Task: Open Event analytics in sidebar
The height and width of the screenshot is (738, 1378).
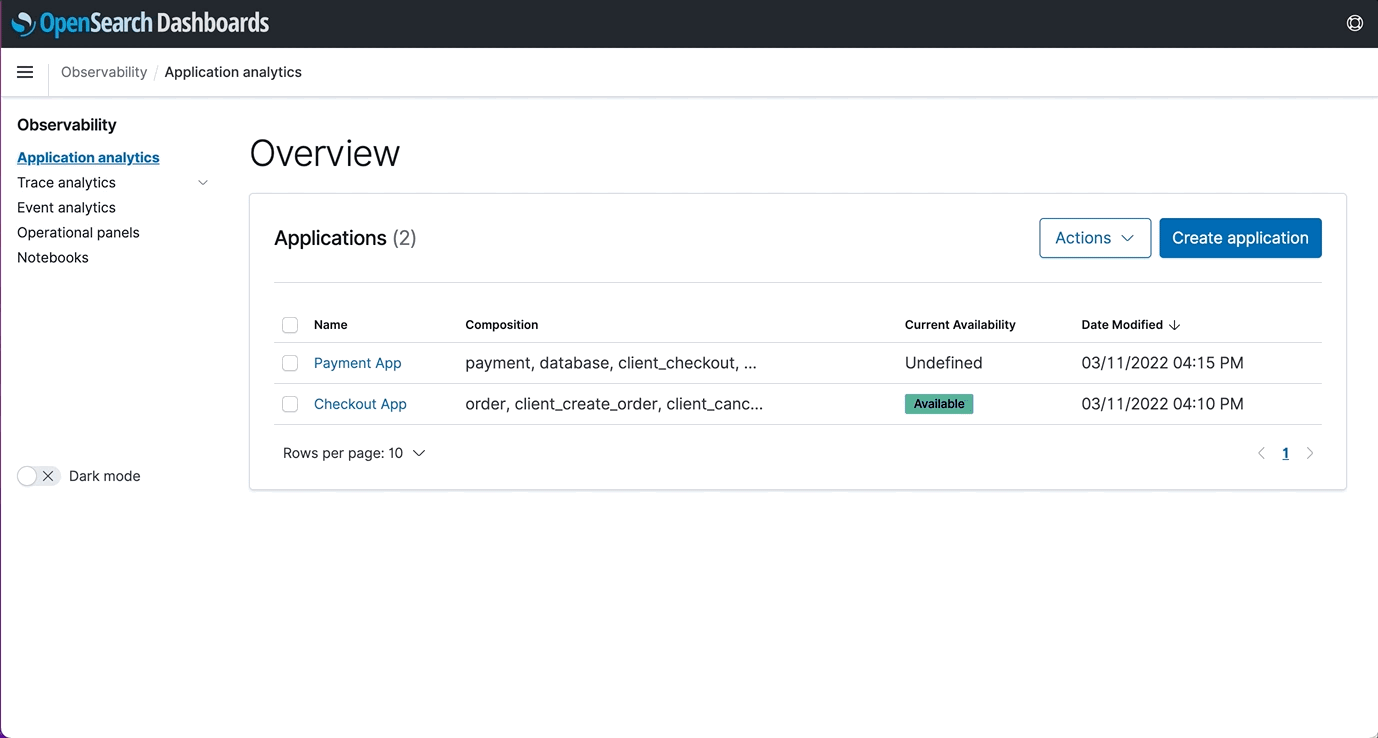Action: click(x=66, y=207)
